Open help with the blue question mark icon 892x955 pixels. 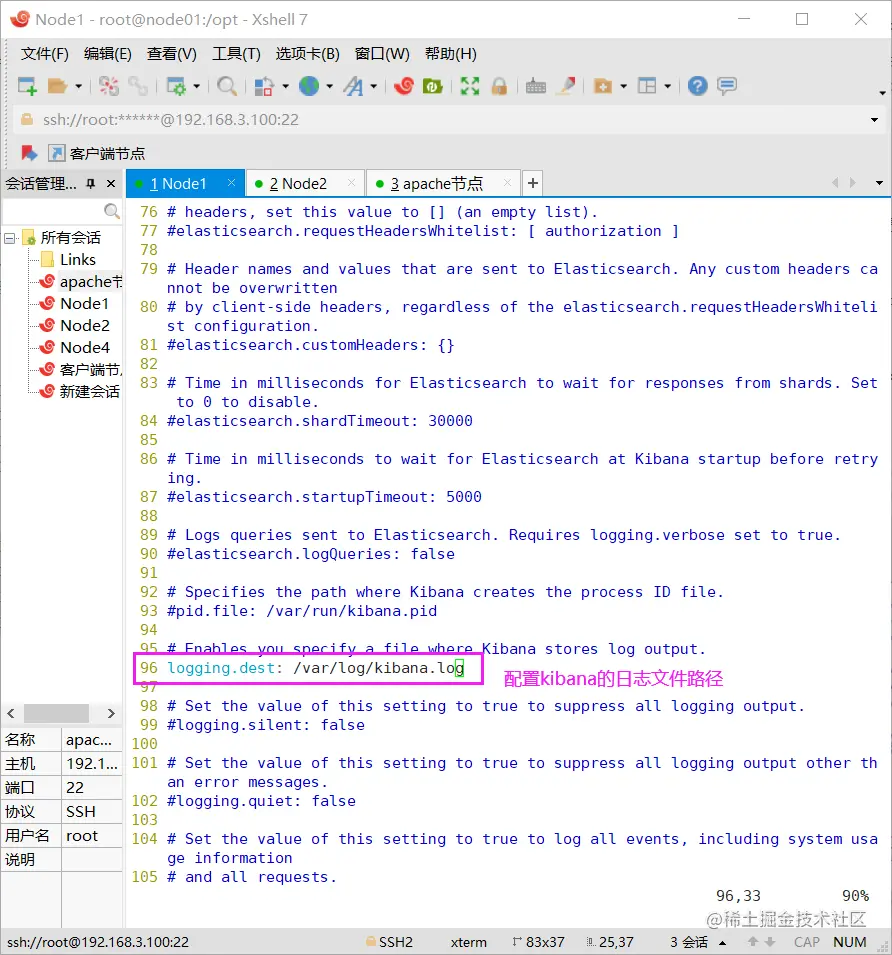698,86
